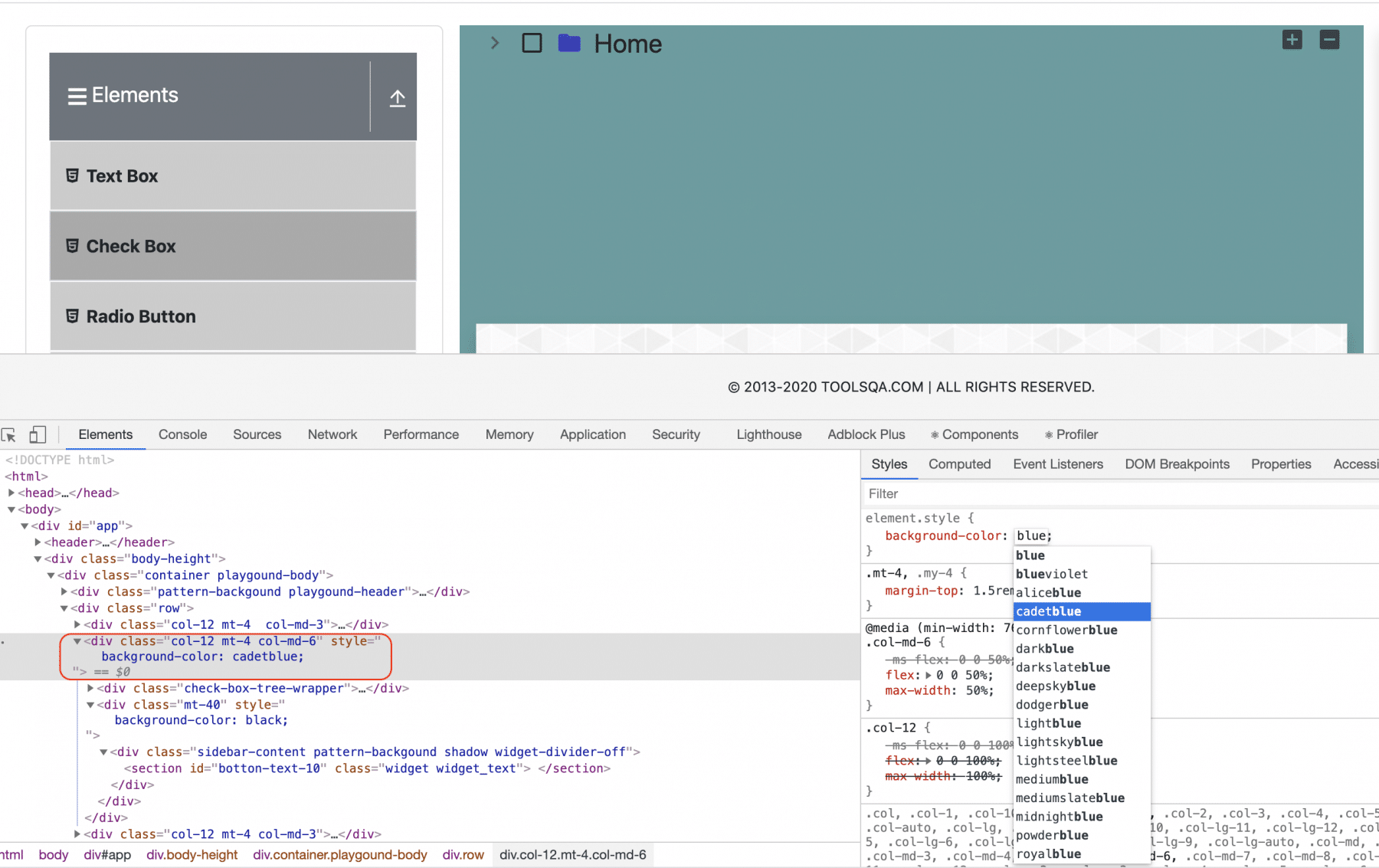The height and width of the screenshot is (868, 1379).
Task: Select div.row in the breadcrumb bar
Action: click(x=463, y=855)
